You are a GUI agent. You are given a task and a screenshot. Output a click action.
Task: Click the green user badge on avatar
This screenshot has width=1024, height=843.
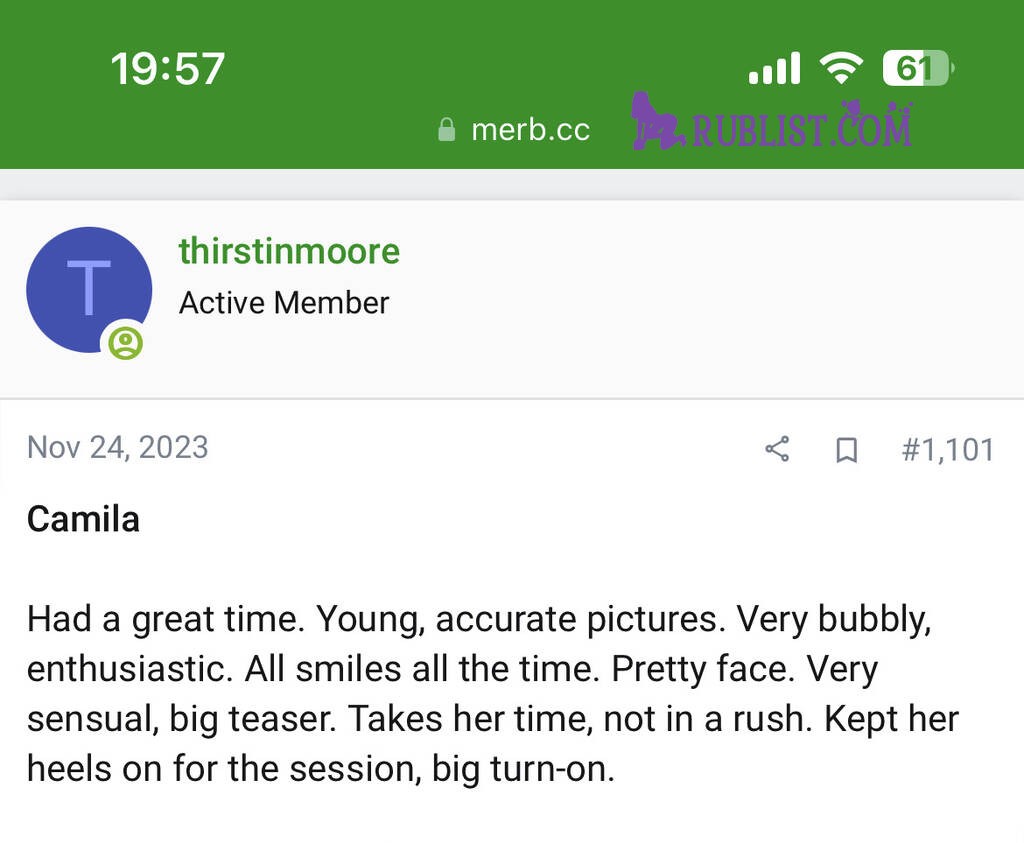click(126, 343)
